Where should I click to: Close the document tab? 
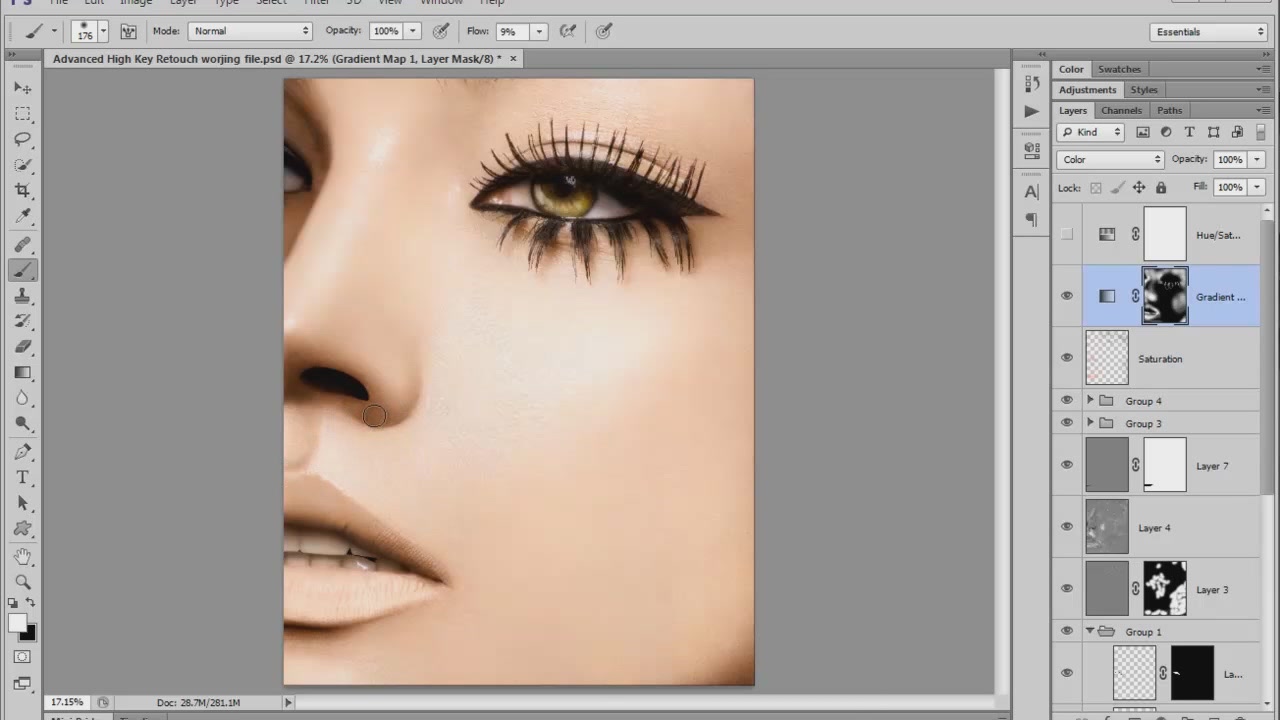pyautogui.click(x=513, y=59)
